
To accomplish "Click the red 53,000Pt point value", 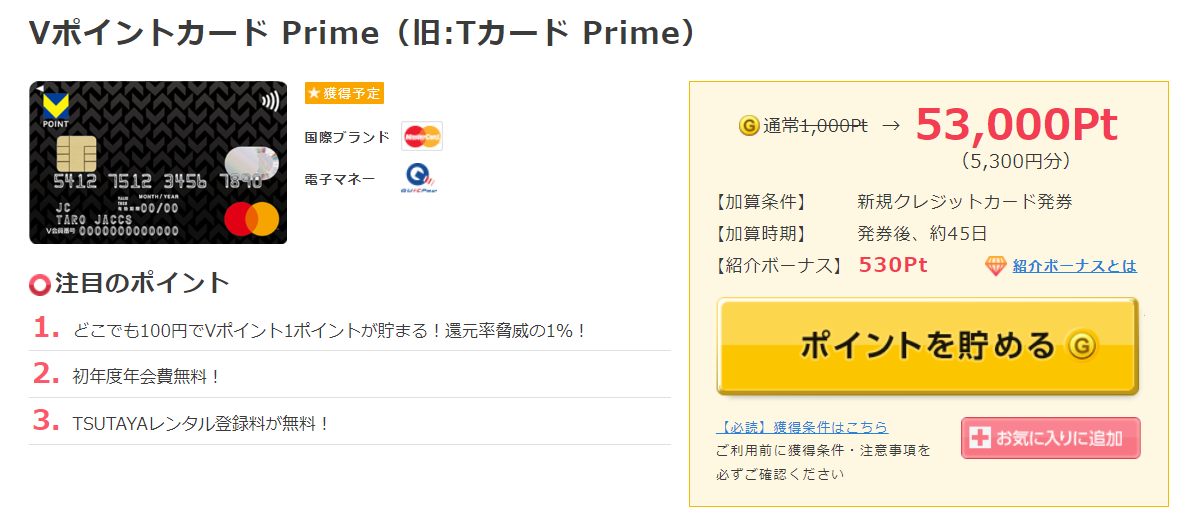I will [1016, 125].
